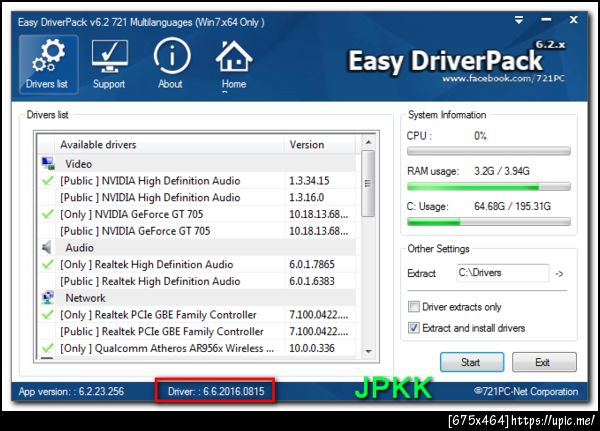Click version value 10.0.0.336

click(x=311, y=348)
